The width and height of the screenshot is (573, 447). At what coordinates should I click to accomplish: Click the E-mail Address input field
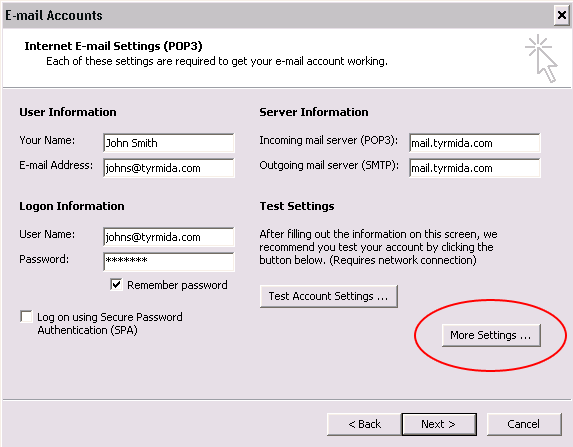pos(168,168)
